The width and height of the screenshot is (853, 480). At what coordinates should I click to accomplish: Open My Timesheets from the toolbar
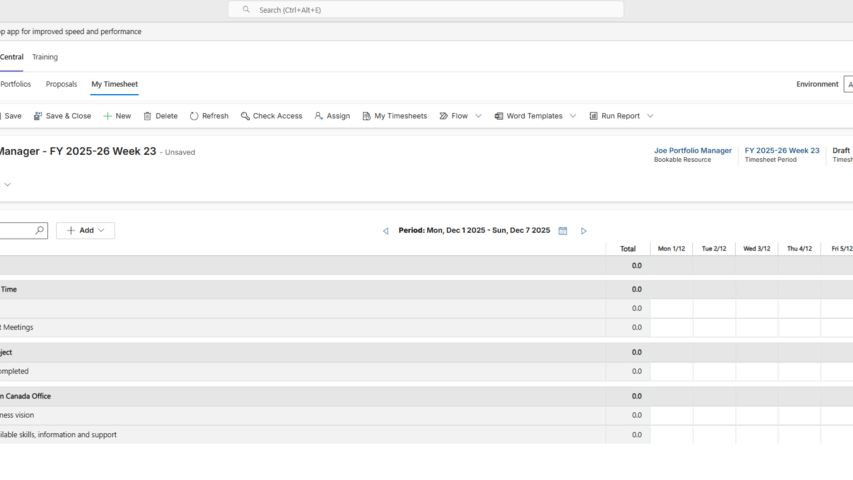click(x=394, y=116)
